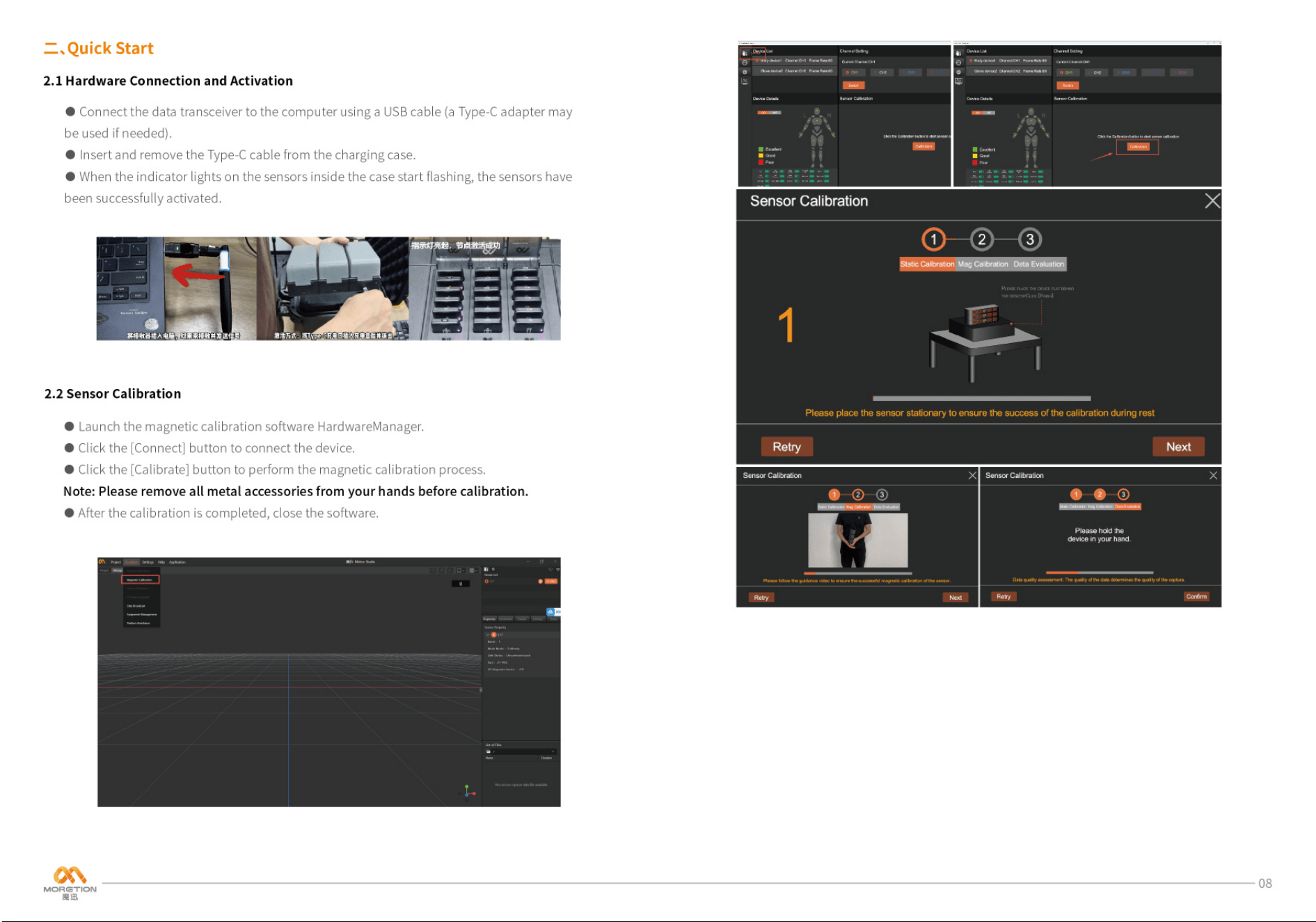Click the Confirm button in Data Evaluation dialog

[x=1196, y=596]
